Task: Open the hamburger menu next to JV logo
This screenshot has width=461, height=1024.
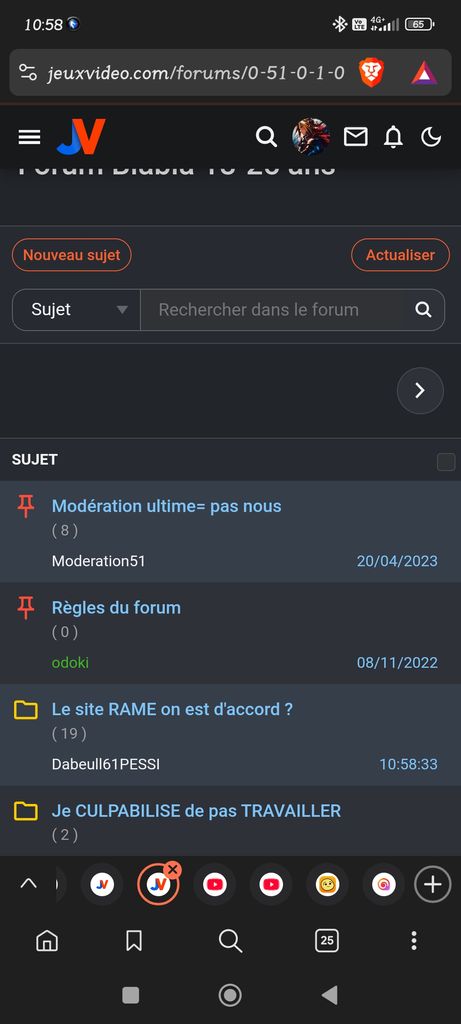Action: point(29,137)
